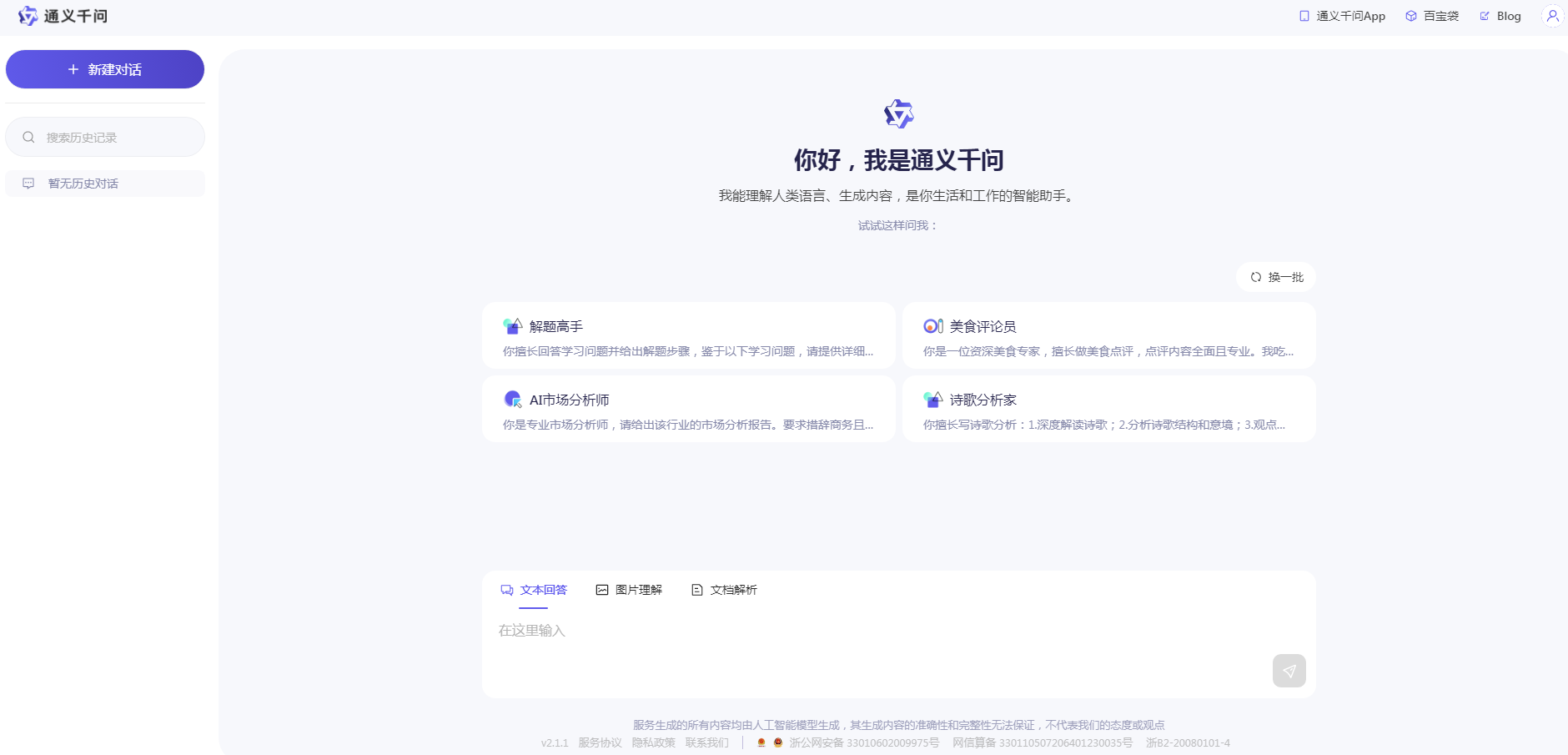Click the Tongyi Qianwen logo in header
The image size is (1568, 755).
coord(63,16)
